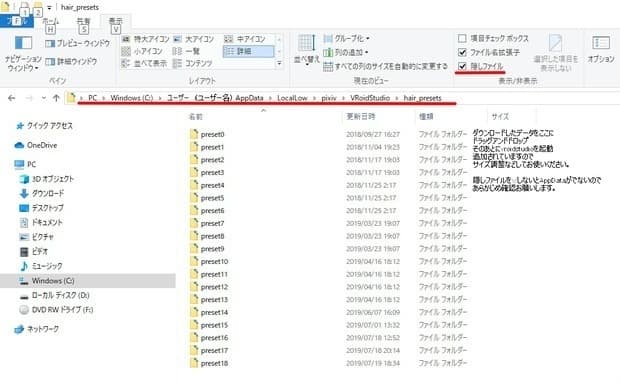Select the preset10 folder

point(214,261)
